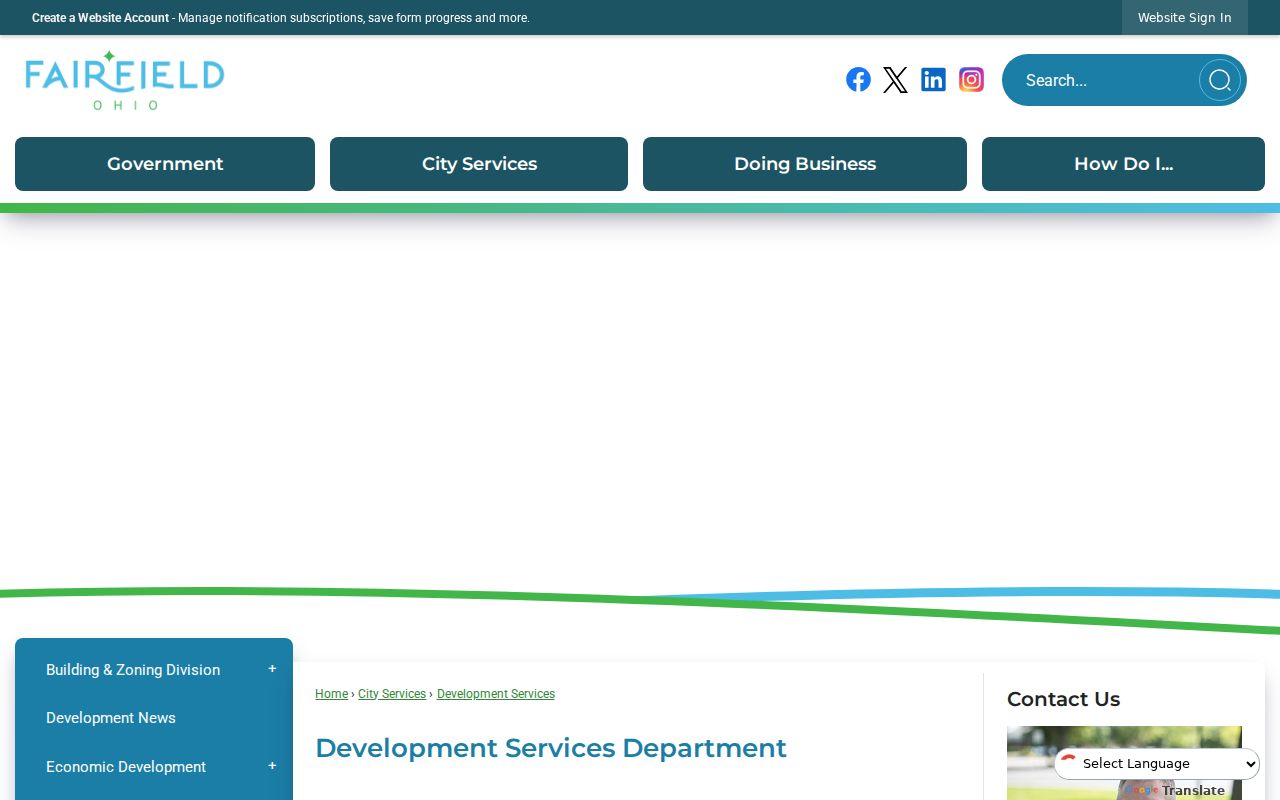Open the How Do I... menu
The height and width of the screenshot is (800, 1280).
[x=1123, y=164]
